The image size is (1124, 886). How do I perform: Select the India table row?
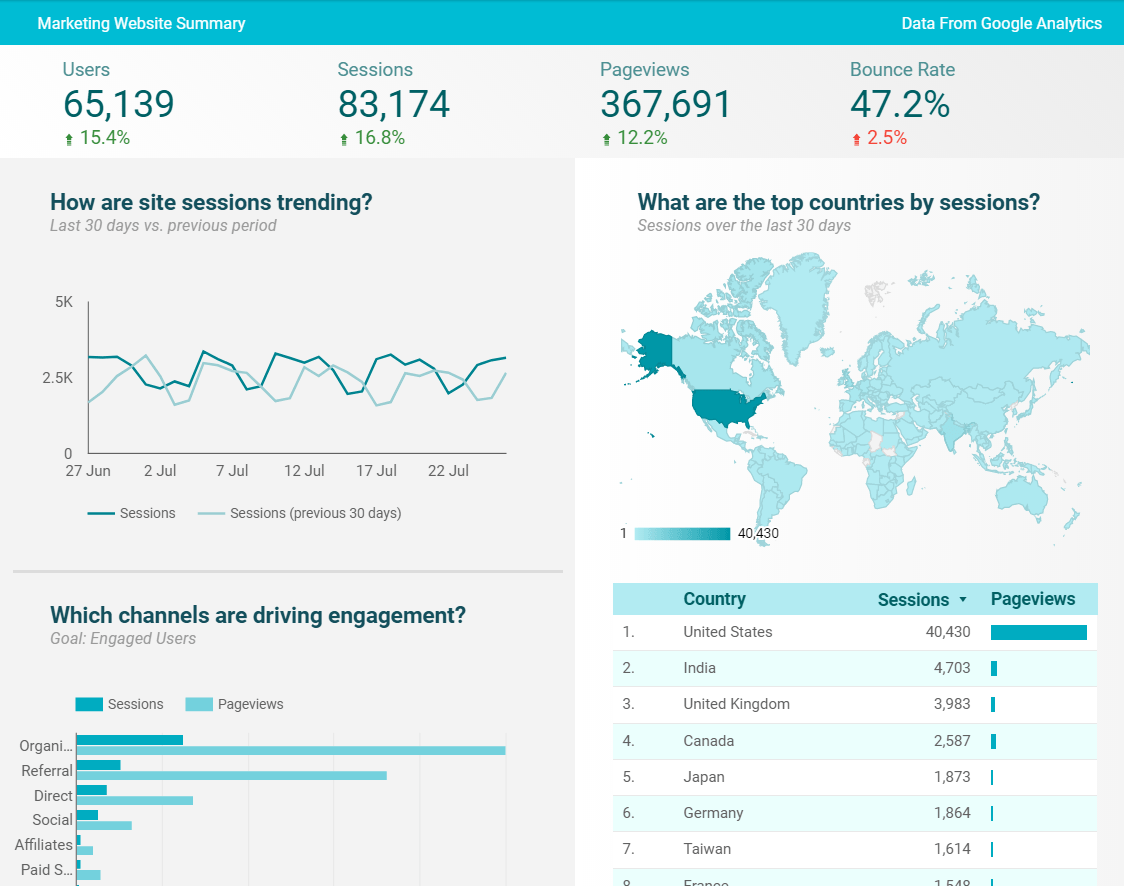pos(854,668)
